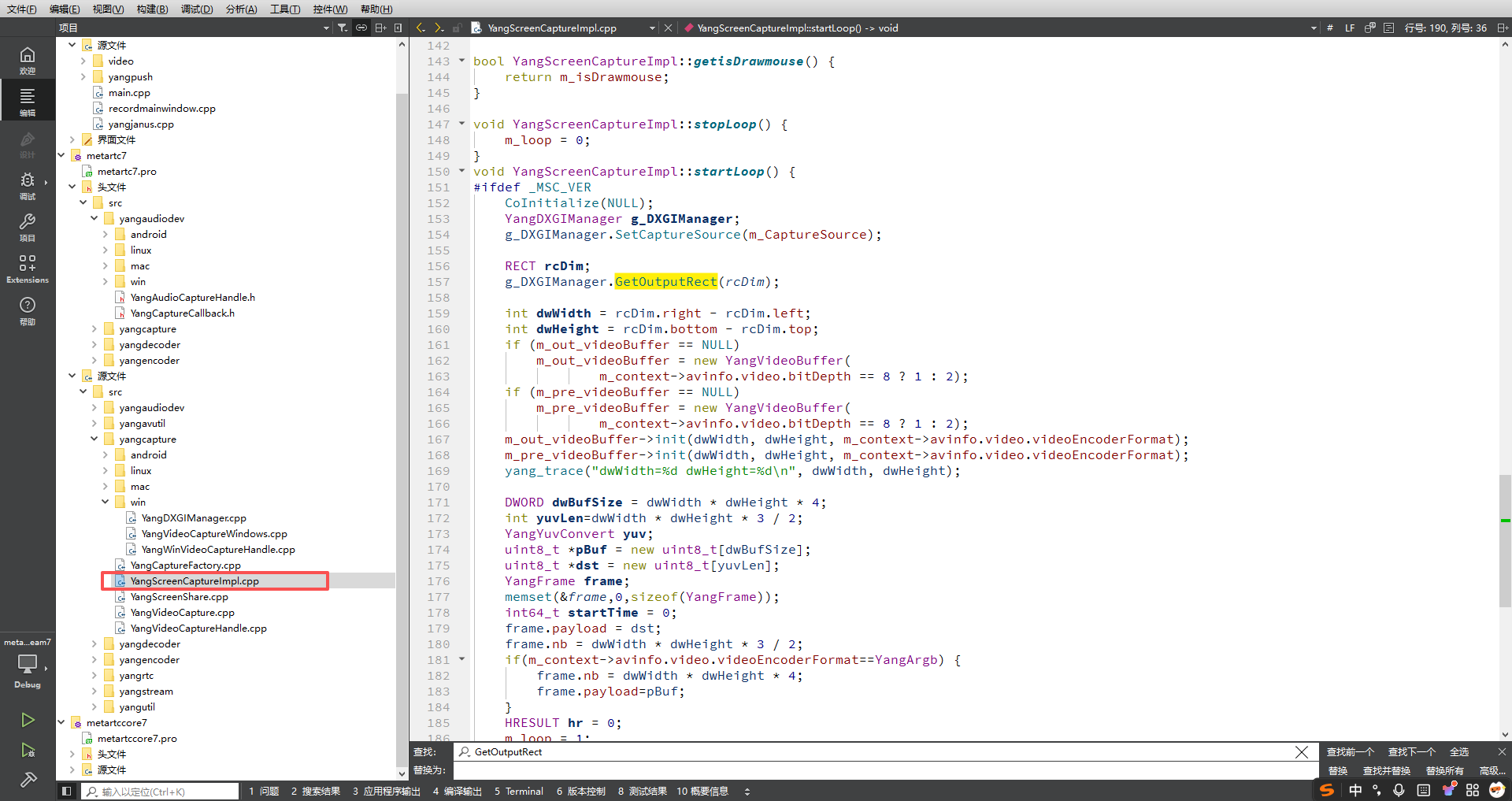The width and height of the screenshot is (1512, 801).
Task: Toggle synchronize with editor link icon
Action: 361,28
